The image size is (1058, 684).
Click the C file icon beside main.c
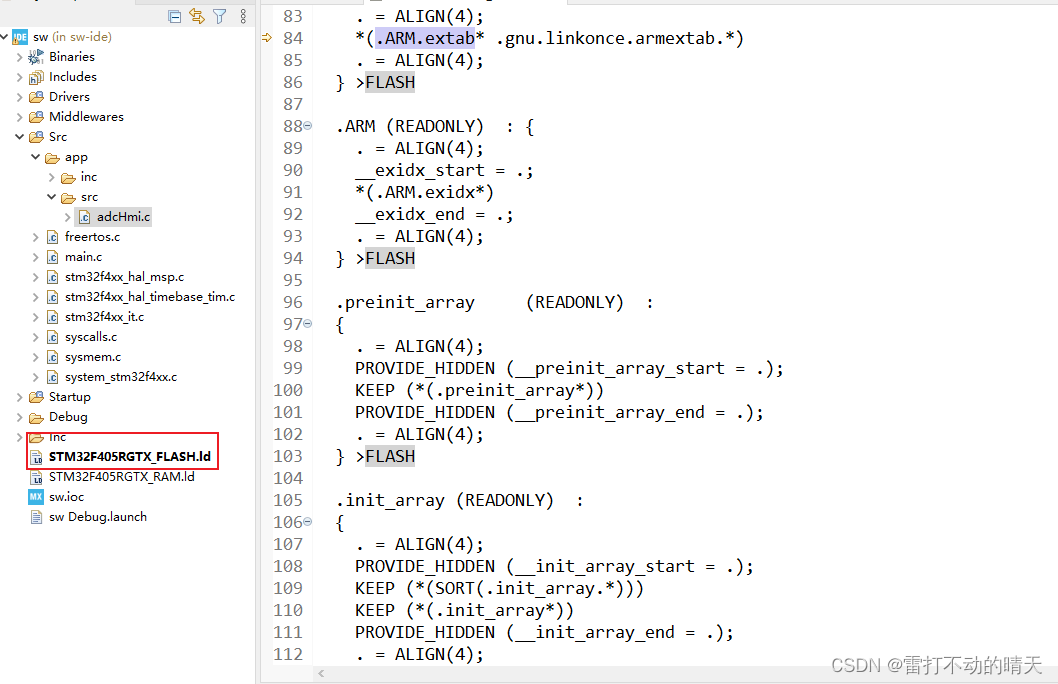pyautogui.click(x=51, y=256)
